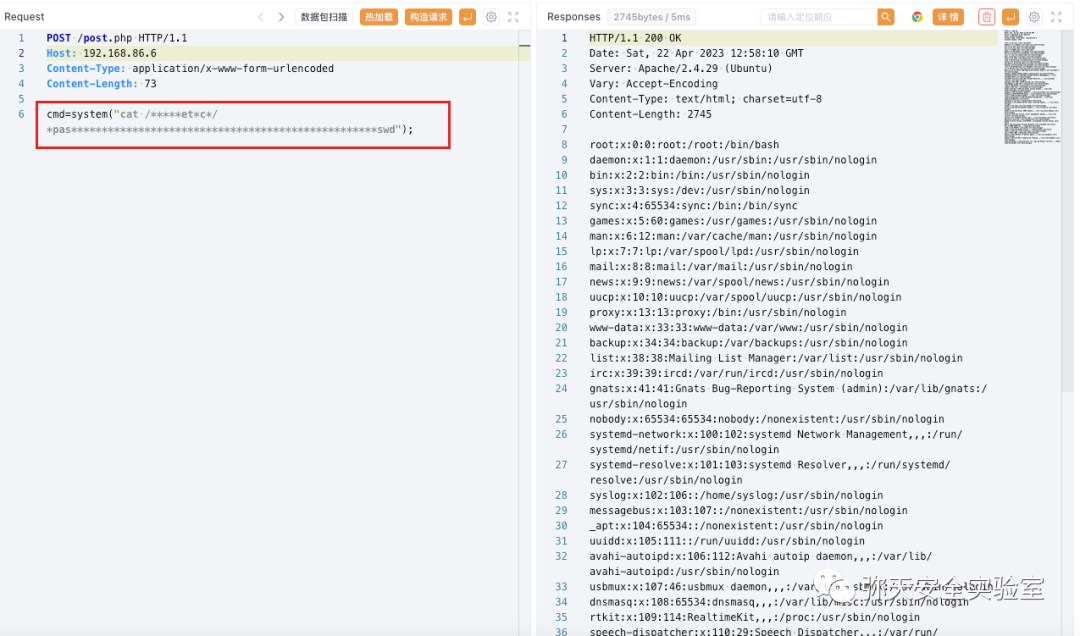Go to next request using right chevron
The width and height of the screenshot is (1080, 636).
pos(281,17)
